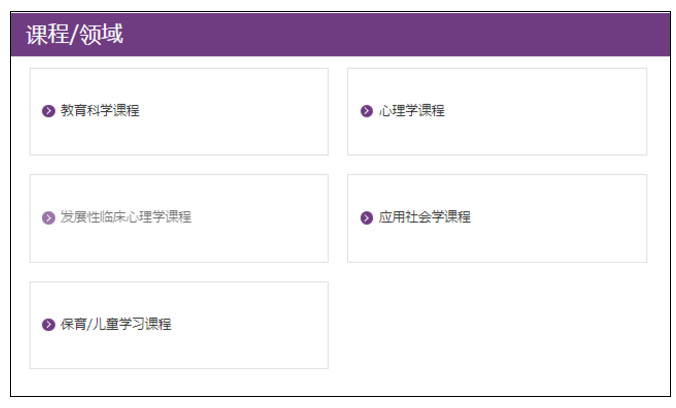The width and height of the screenshot is (676, 408).
Task: Click the faded arrow icon beside 发展性临床心理学课程
Action: click(48, 217)
